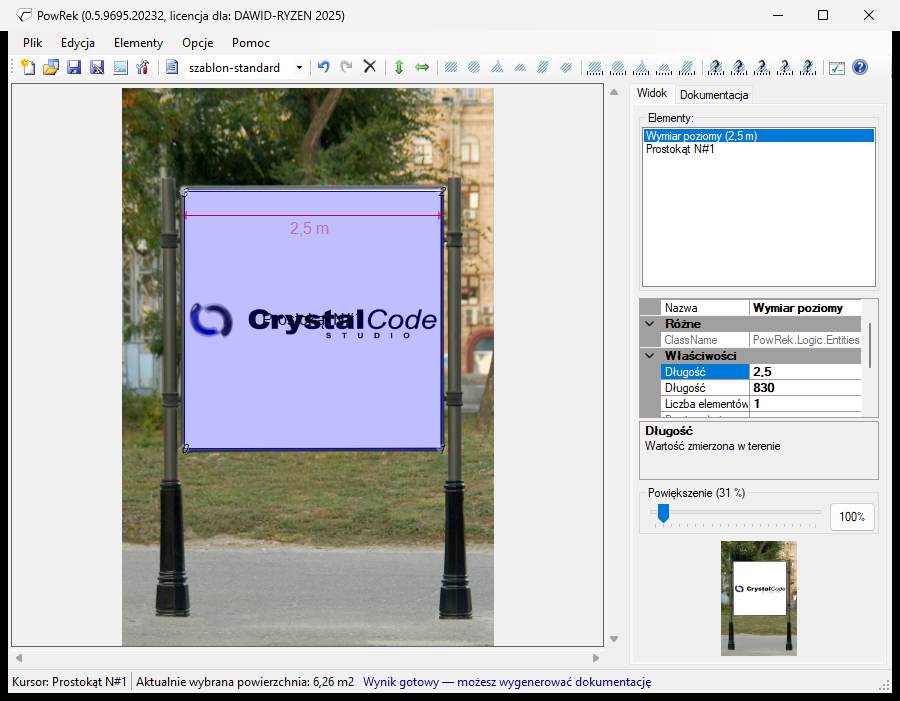
Task: Click the preview thumbnail of the billboard
Action: [x=759, y=598]
